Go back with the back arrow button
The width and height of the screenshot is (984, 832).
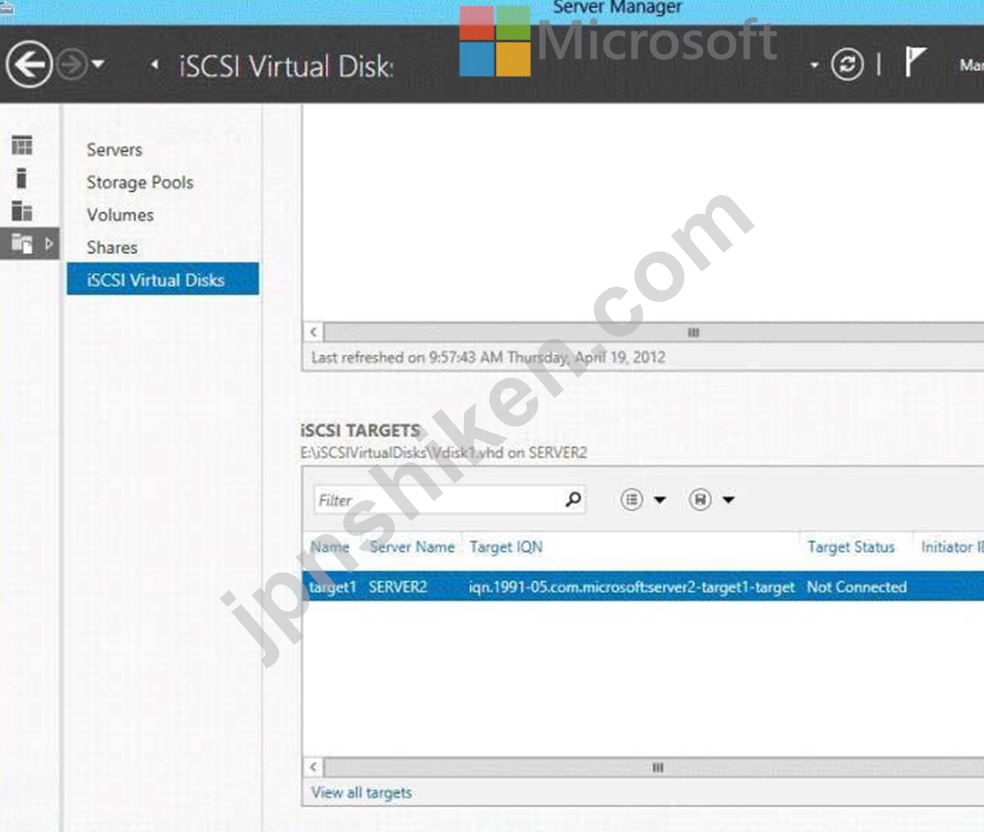coord(29,64)
